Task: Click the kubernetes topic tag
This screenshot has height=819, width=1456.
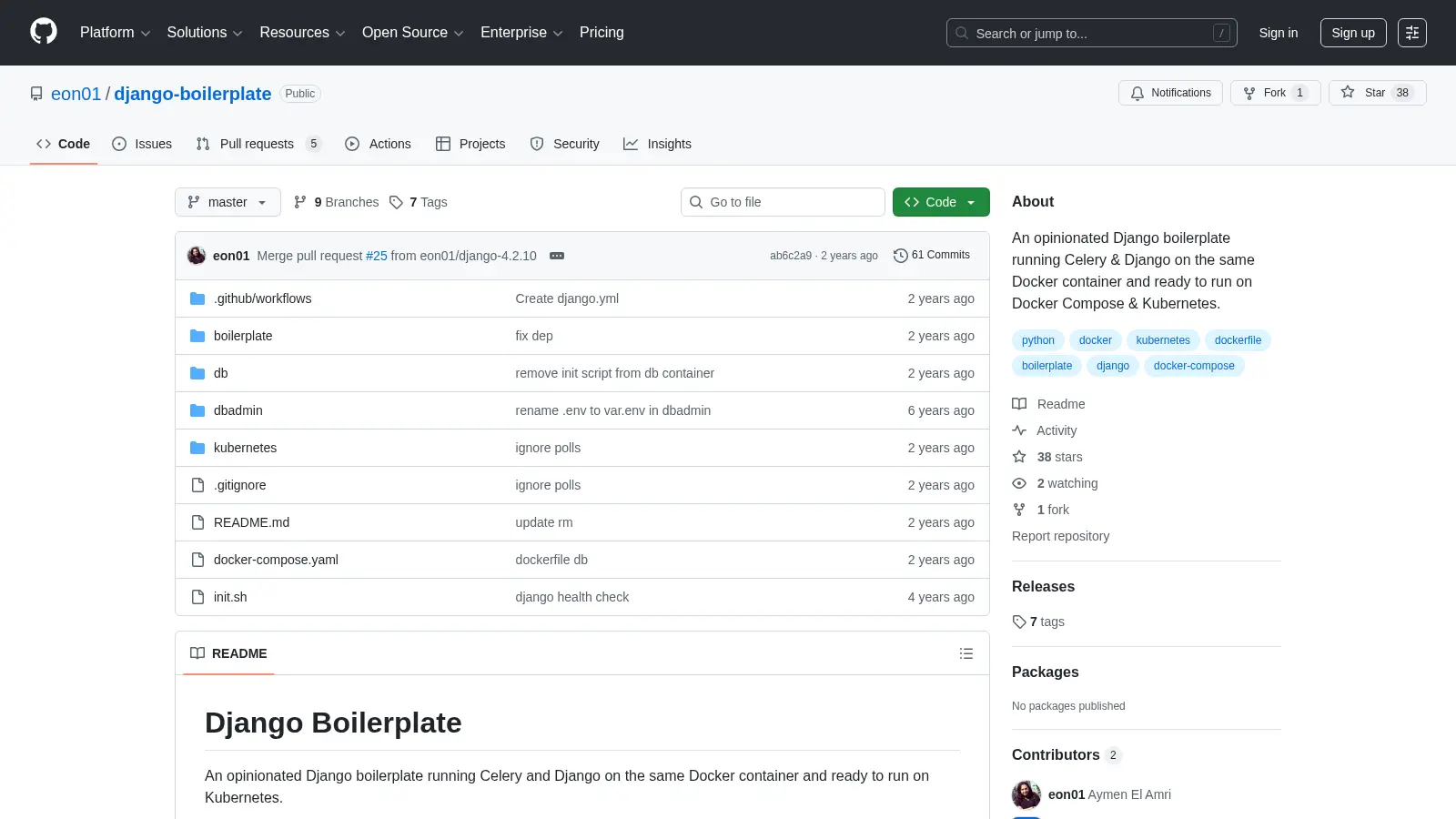Action: click(1163, 340)
